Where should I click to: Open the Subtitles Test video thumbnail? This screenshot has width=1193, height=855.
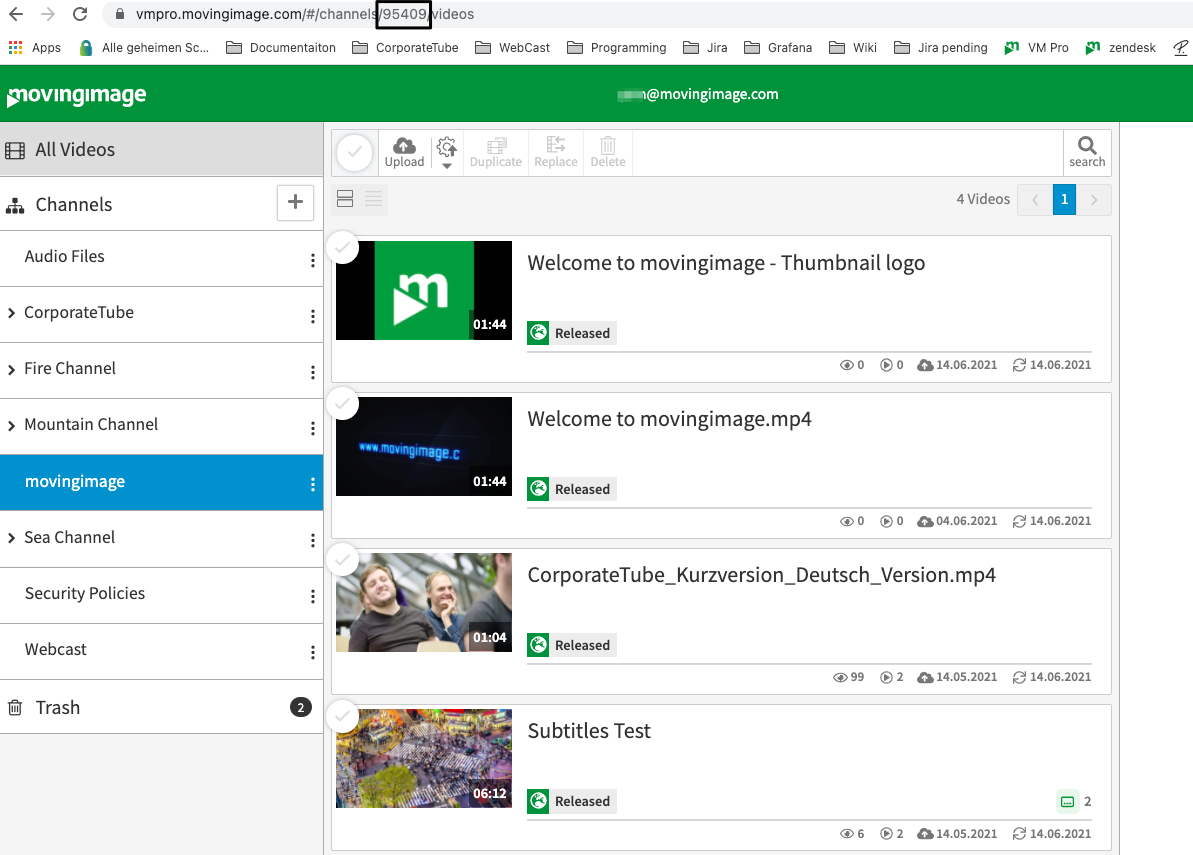click(x=424, y=758)
